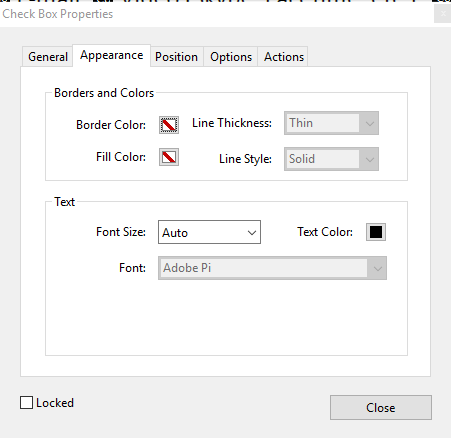Click the Check Box Properties title bar
Image resolution: width=451 pixels, height=438 pixels.
[217, 14]
